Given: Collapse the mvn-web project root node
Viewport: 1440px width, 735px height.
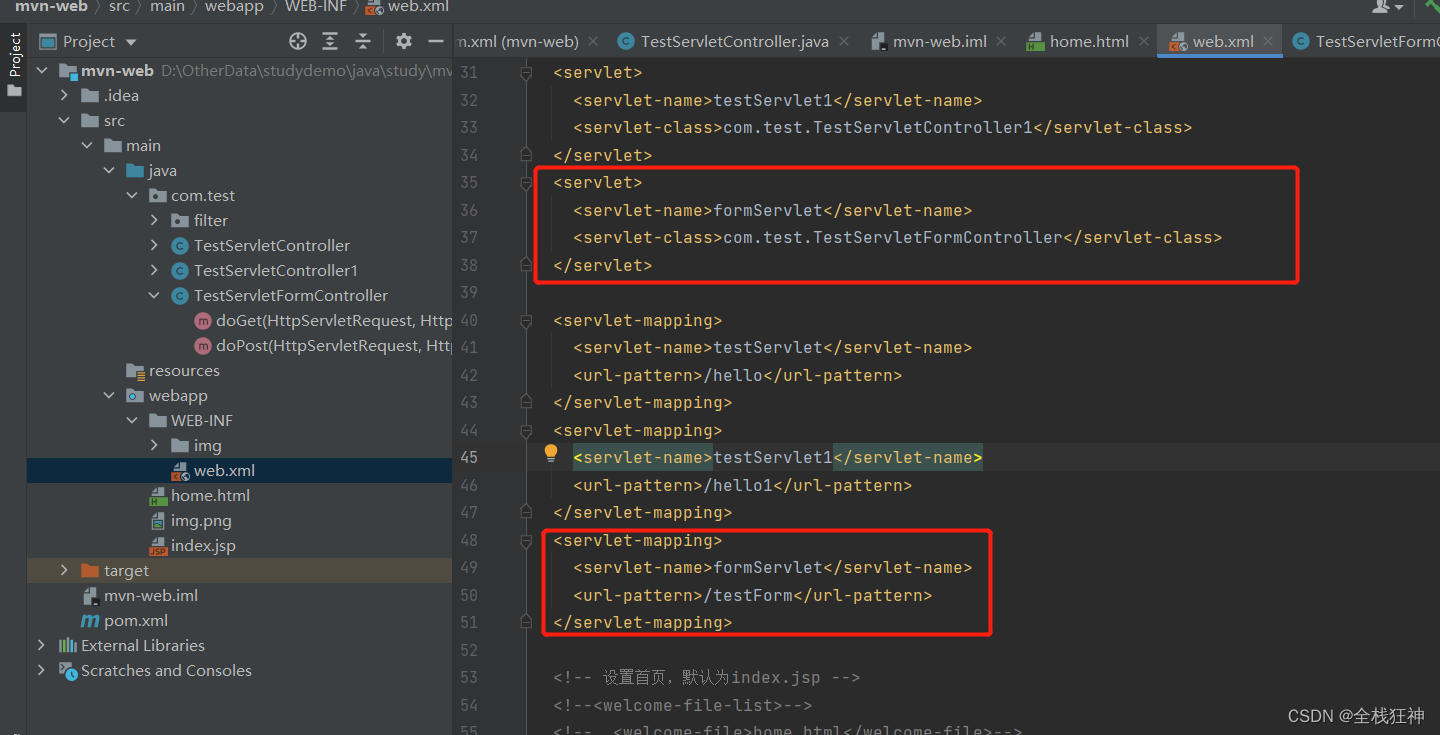Looking at the screenshot, I should [42, 70].
